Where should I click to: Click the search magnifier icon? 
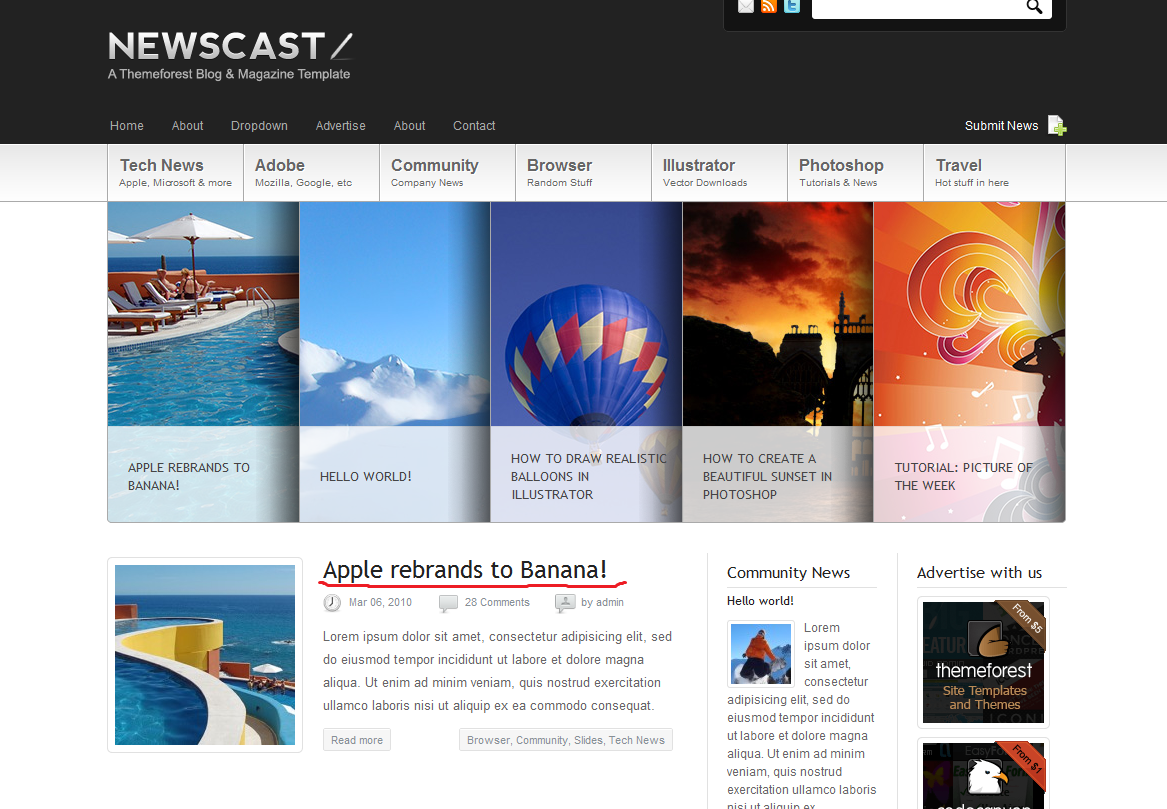coord(1035,7)
